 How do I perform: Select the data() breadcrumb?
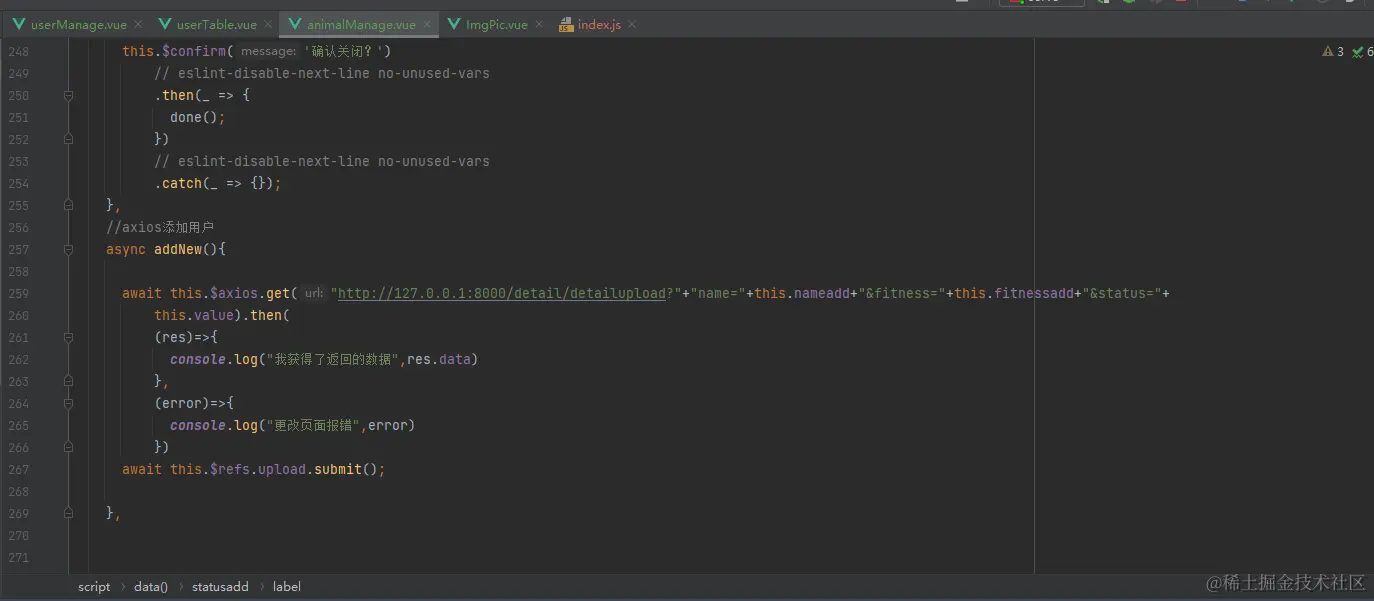click(151, 587)
